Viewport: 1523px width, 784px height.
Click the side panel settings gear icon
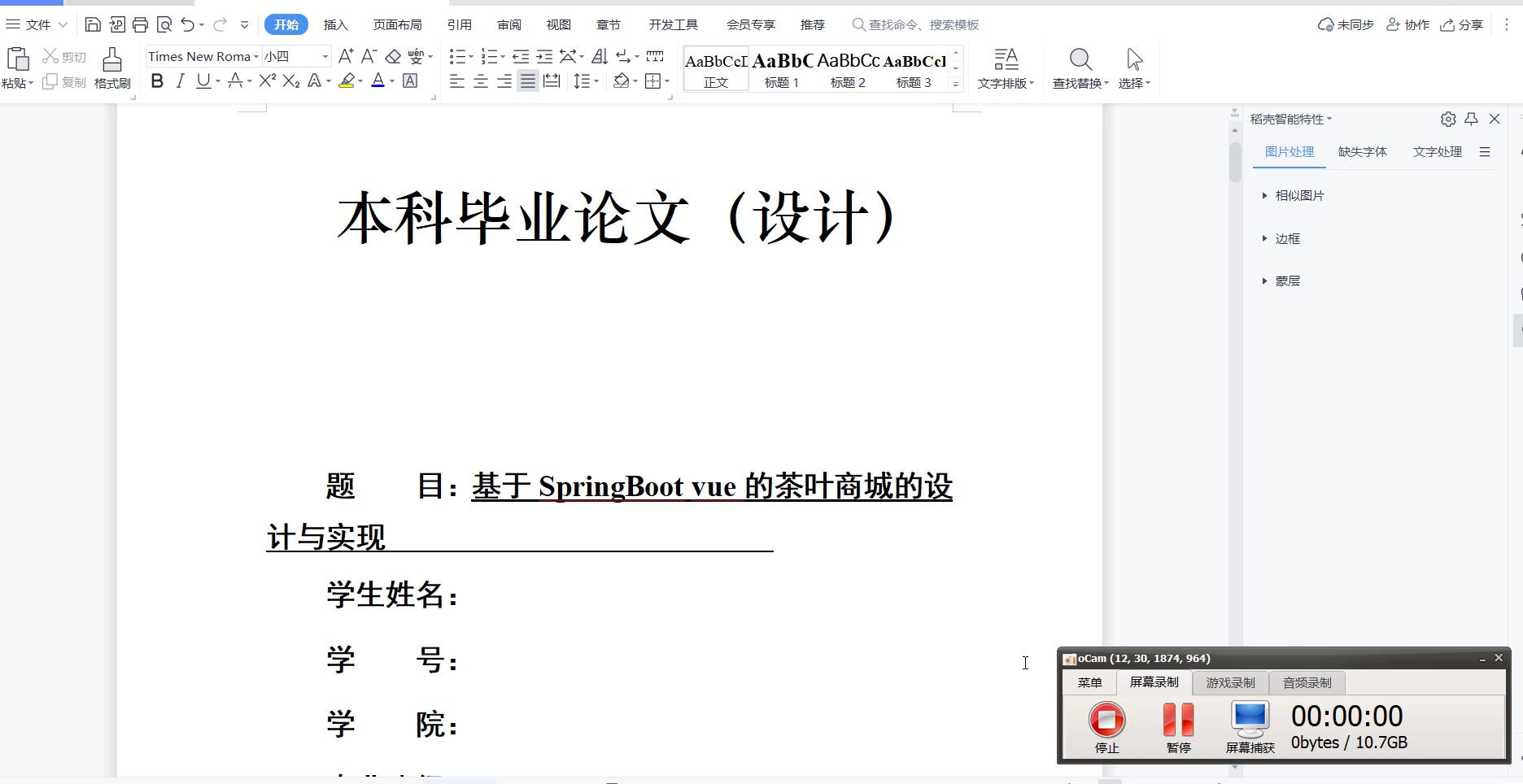(1448, 119)
